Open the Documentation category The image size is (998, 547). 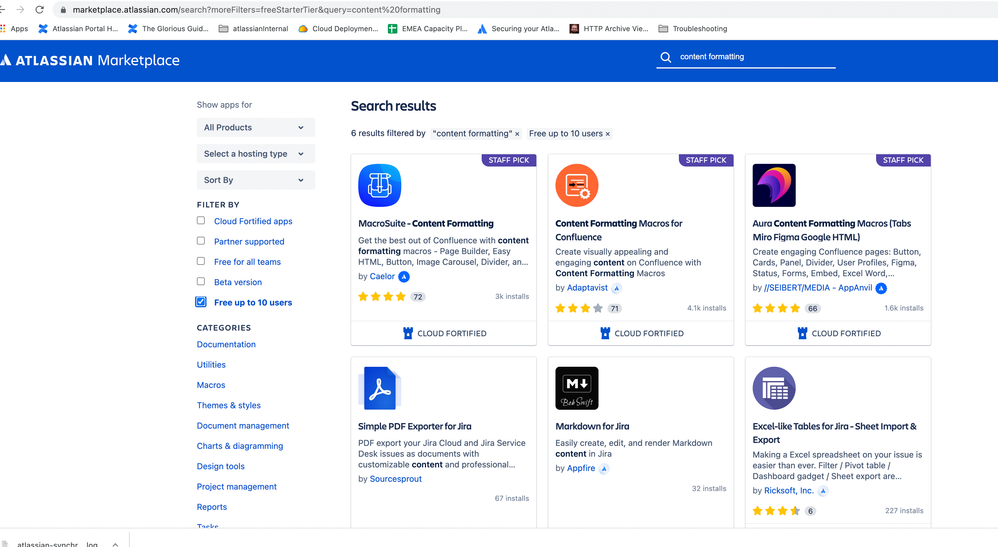click(x=226, y=345)
